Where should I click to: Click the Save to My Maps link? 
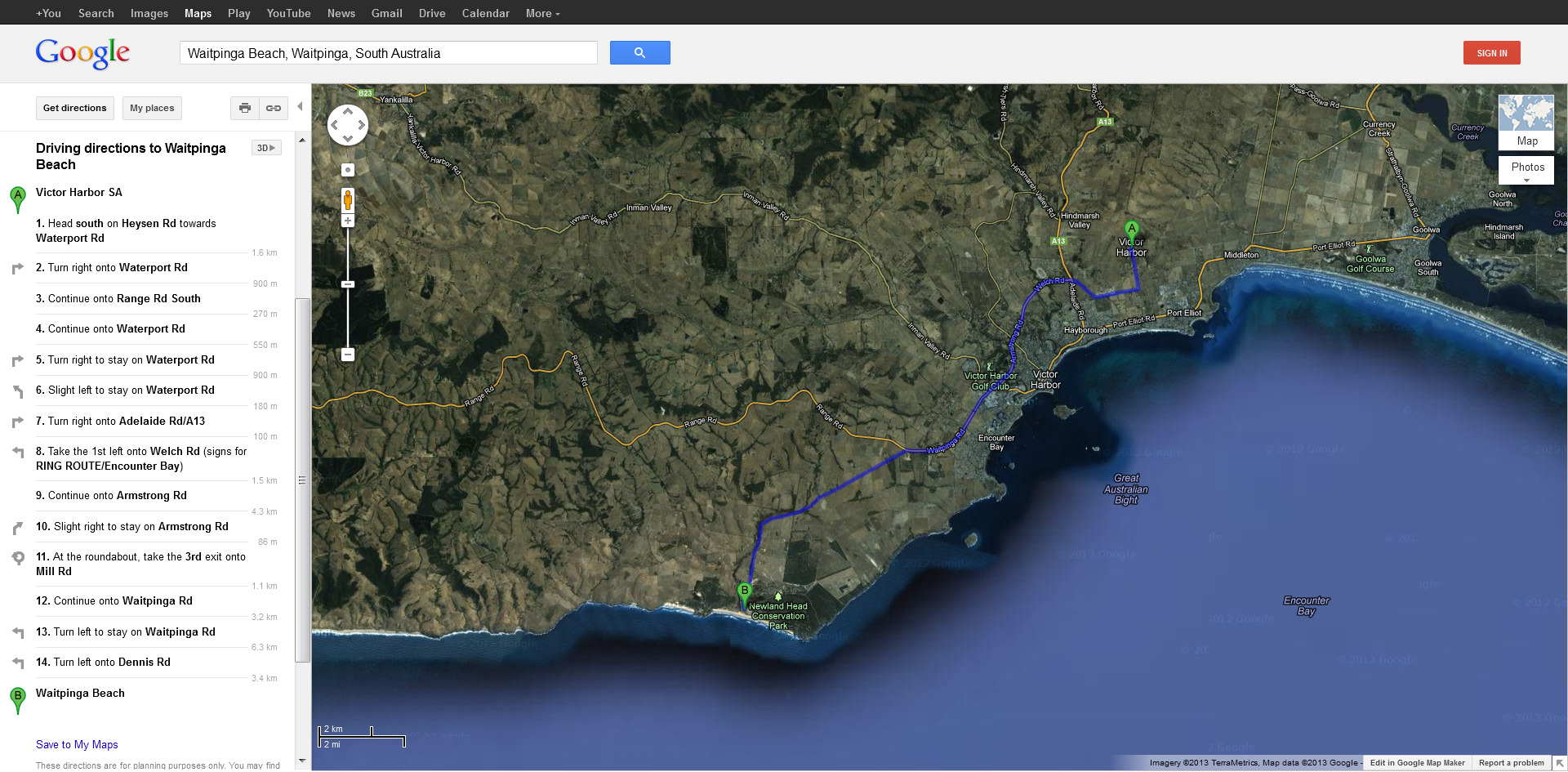tap(76, 744)
